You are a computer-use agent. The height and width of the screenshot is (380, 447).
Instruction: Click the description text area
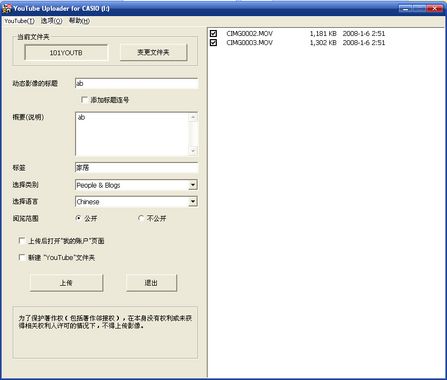tap(132, 134)
